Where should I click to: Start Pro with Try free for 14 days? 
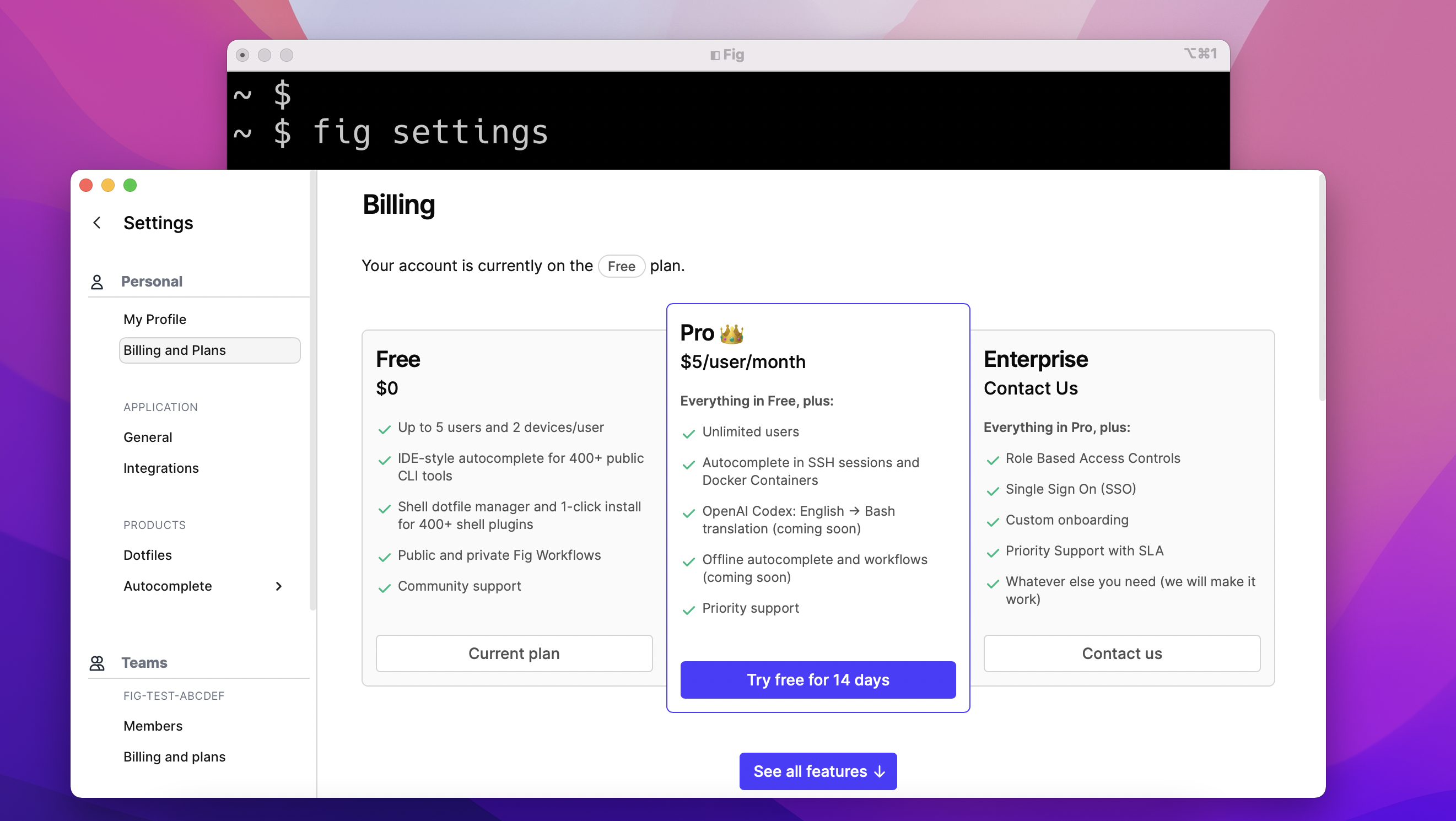(x=818, y=680)
